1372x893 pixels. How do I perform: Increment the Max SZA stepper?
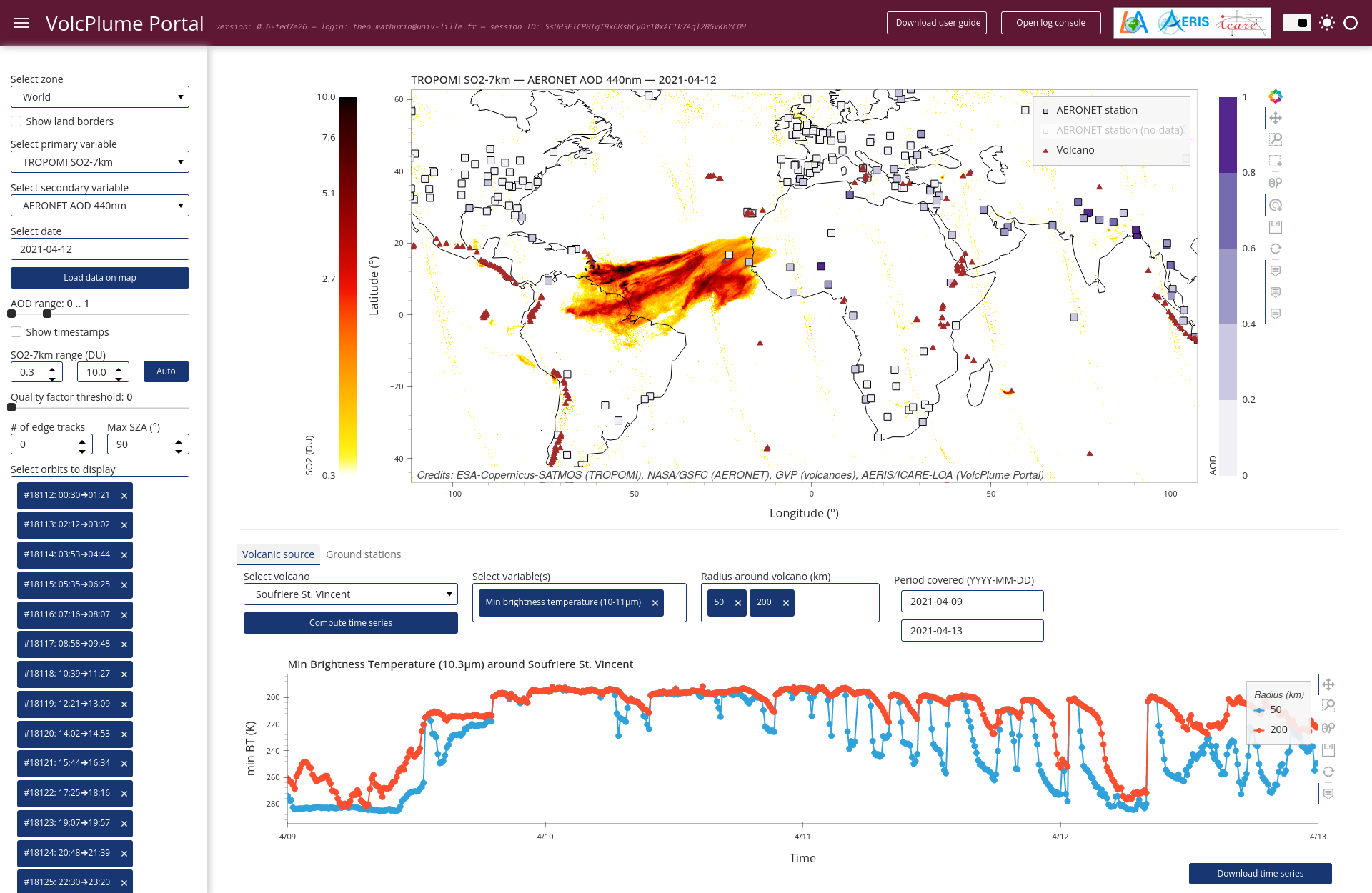pyautogui.click(x=179, y=440)
